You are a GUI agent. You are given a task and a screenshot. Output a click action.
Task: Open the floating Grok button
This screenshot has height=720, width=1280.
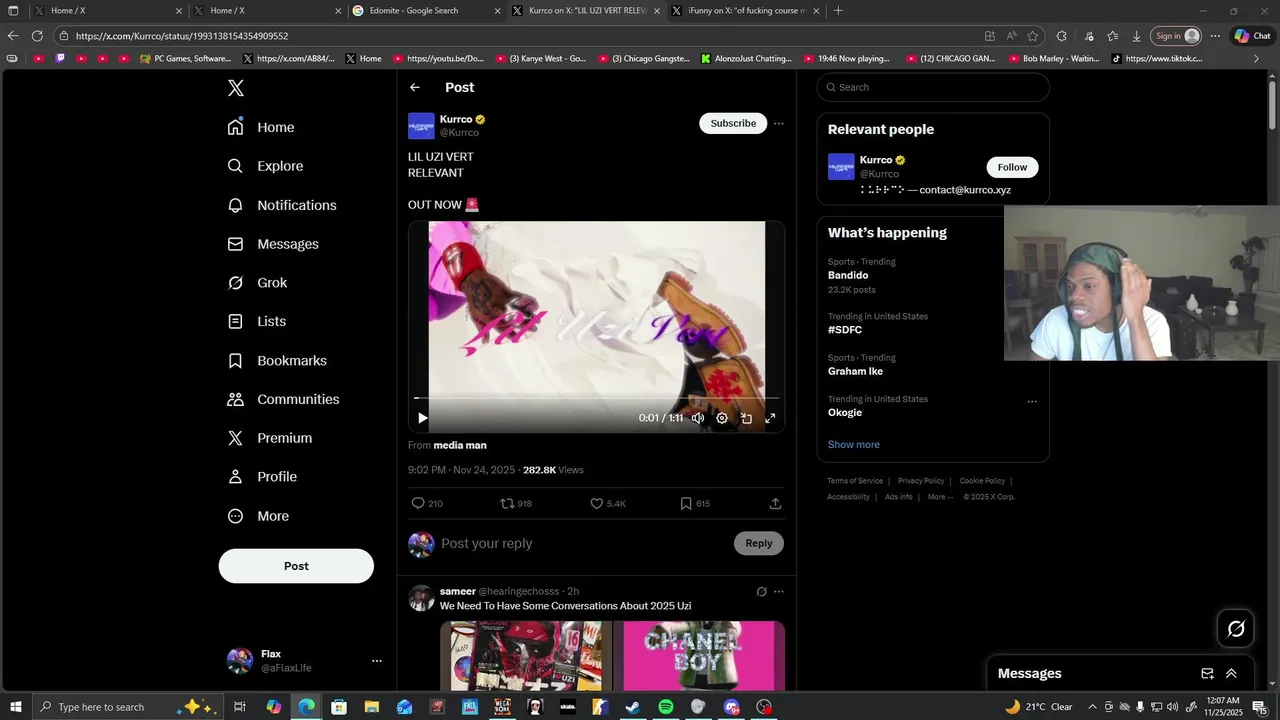1236,629
